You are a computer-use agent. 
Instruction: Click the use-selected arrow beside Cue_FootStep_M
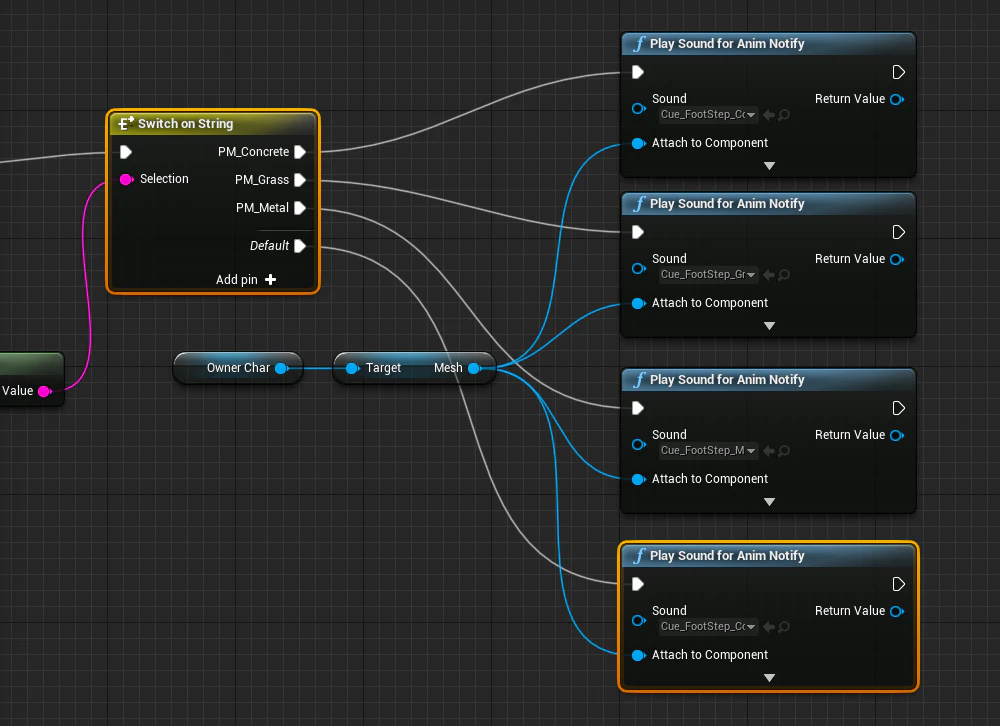coord(769,451)
